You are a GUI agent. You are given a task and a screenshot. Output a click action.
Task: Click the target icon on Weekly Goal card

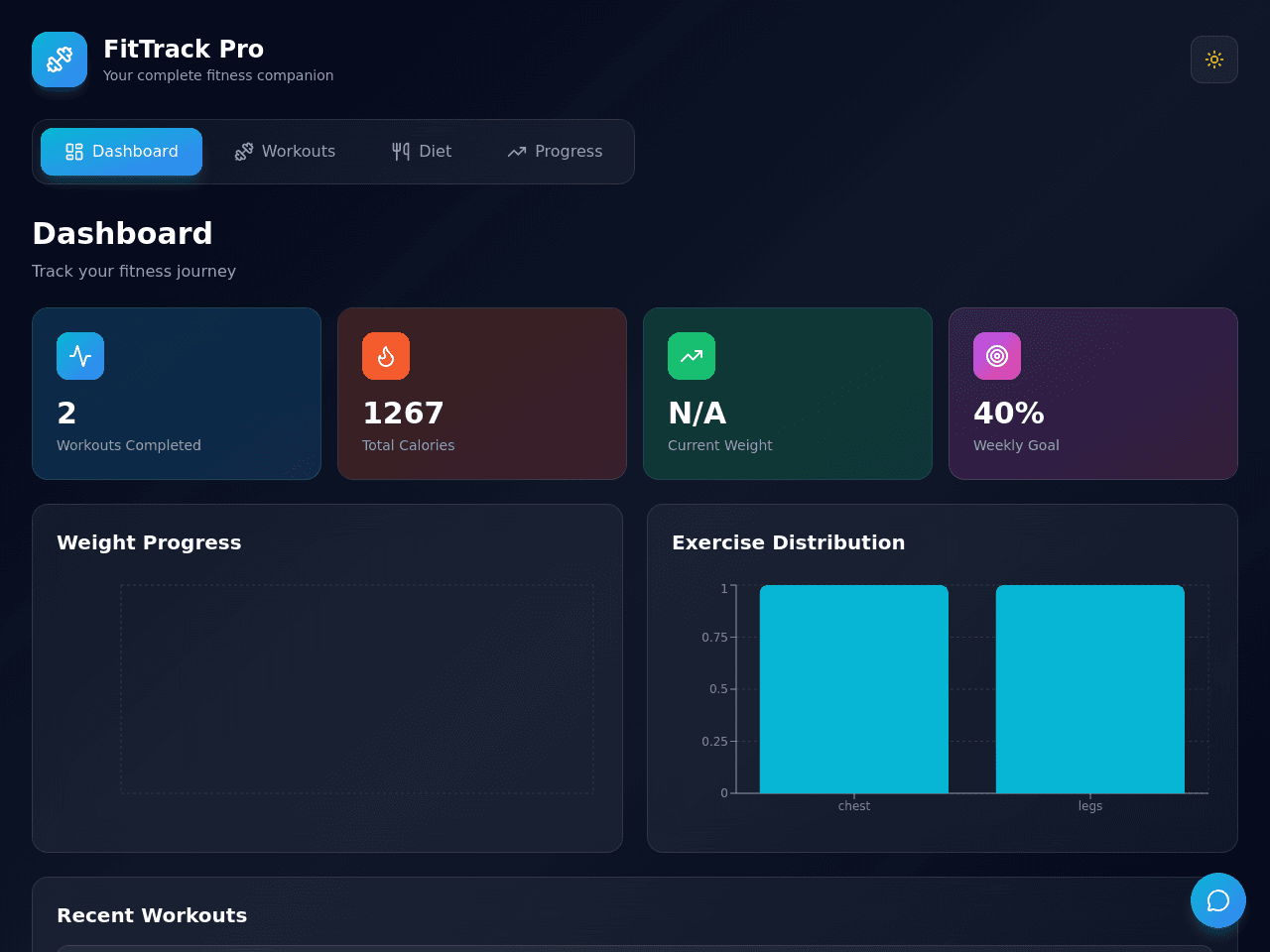click(997, 356)
